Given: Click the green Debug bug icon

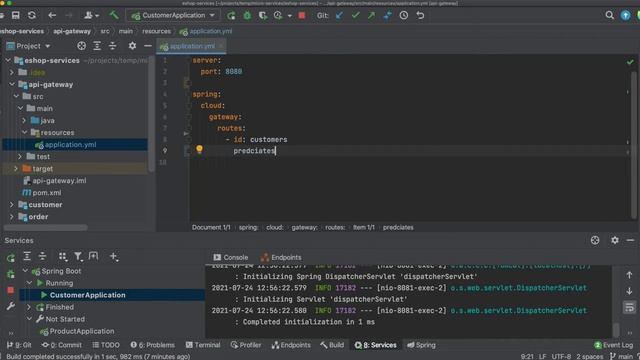Looking at the screenshot, I should coord(247,16).
